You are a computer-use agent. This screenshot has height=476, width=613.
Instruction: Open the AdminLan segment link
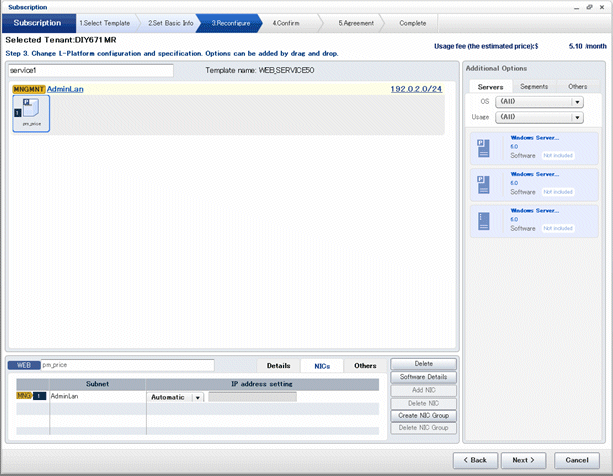[65, 89]
